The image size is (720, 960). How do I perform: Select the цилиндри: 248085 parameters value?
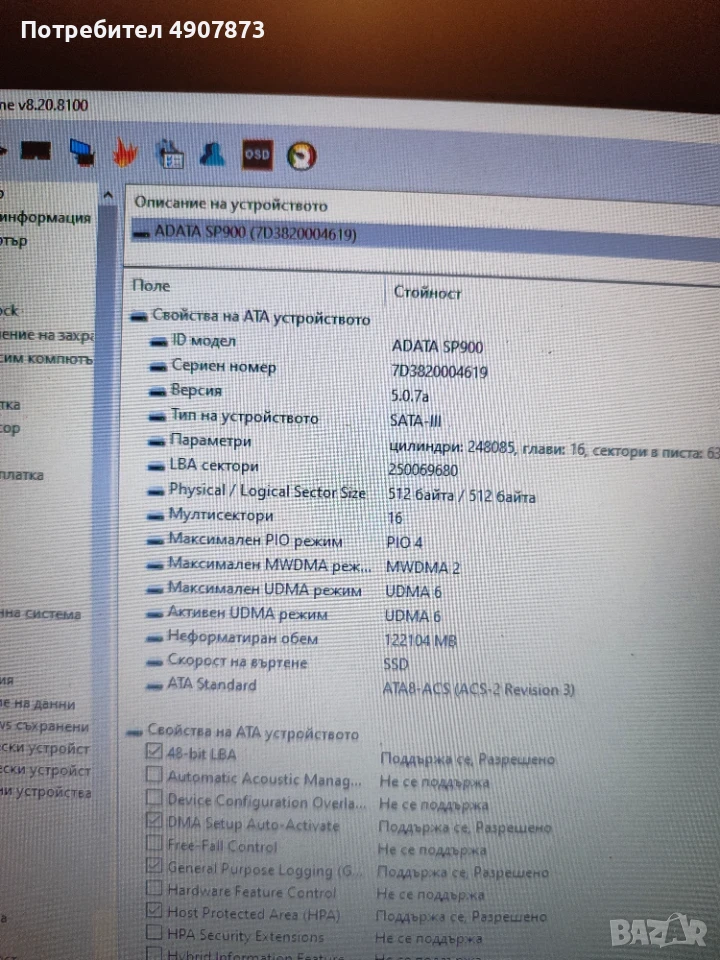554,450
